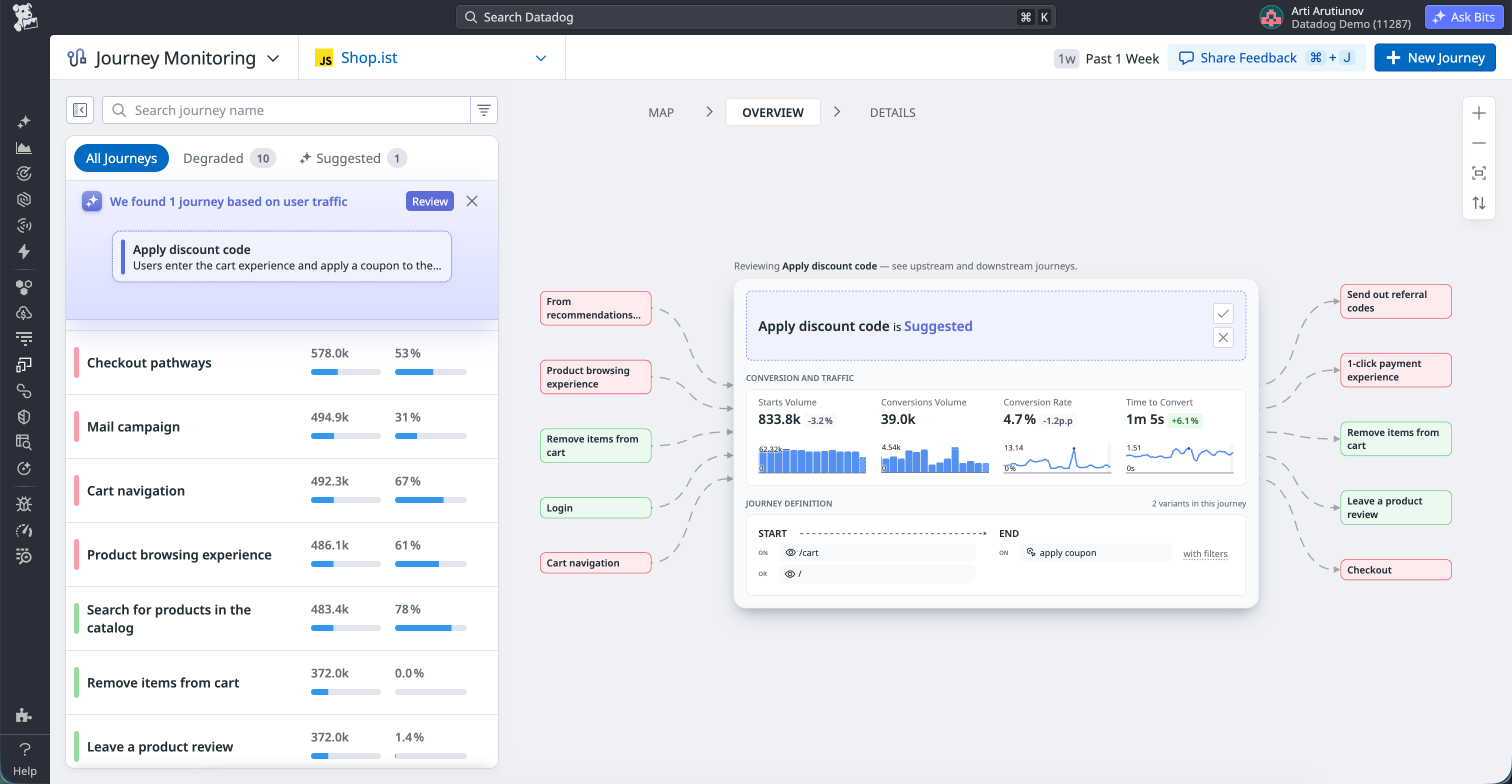Open the Shop.ist application selector
This screenshot has height=784, width=1512.
pyautogui.click(x=431, y=58)
